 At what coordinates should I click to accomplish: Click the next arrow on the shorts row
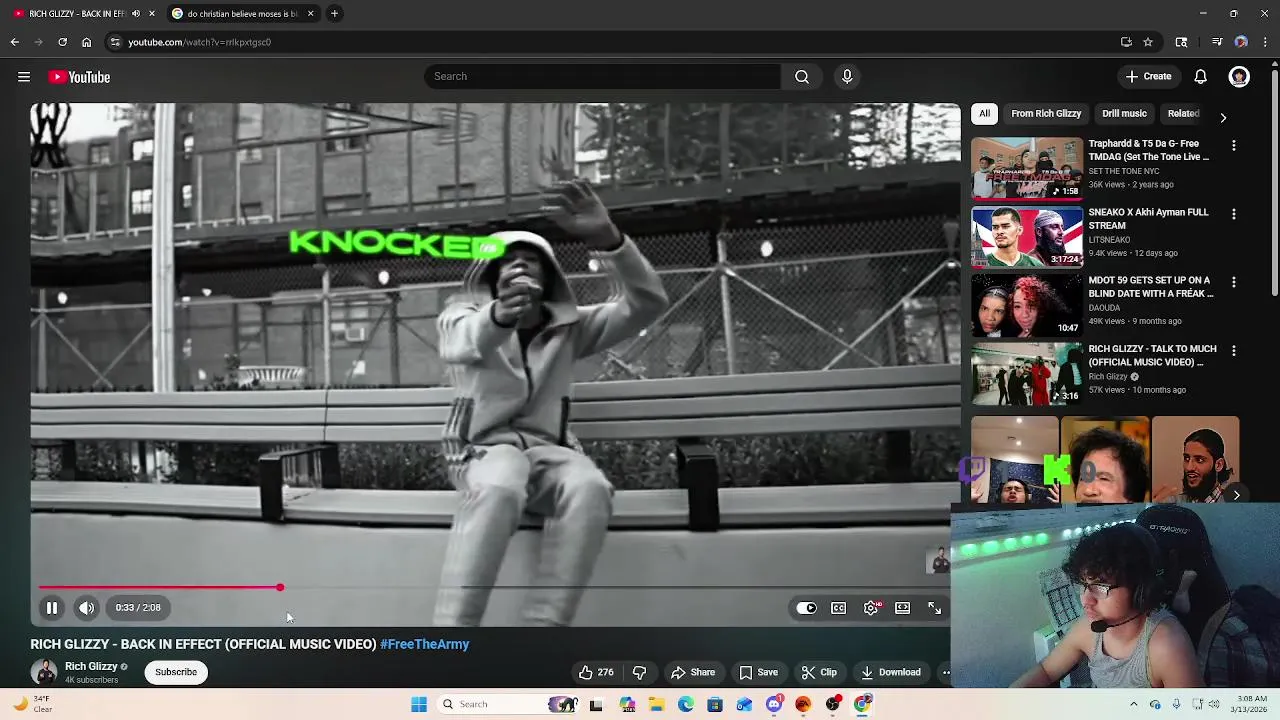[1237, 495]
